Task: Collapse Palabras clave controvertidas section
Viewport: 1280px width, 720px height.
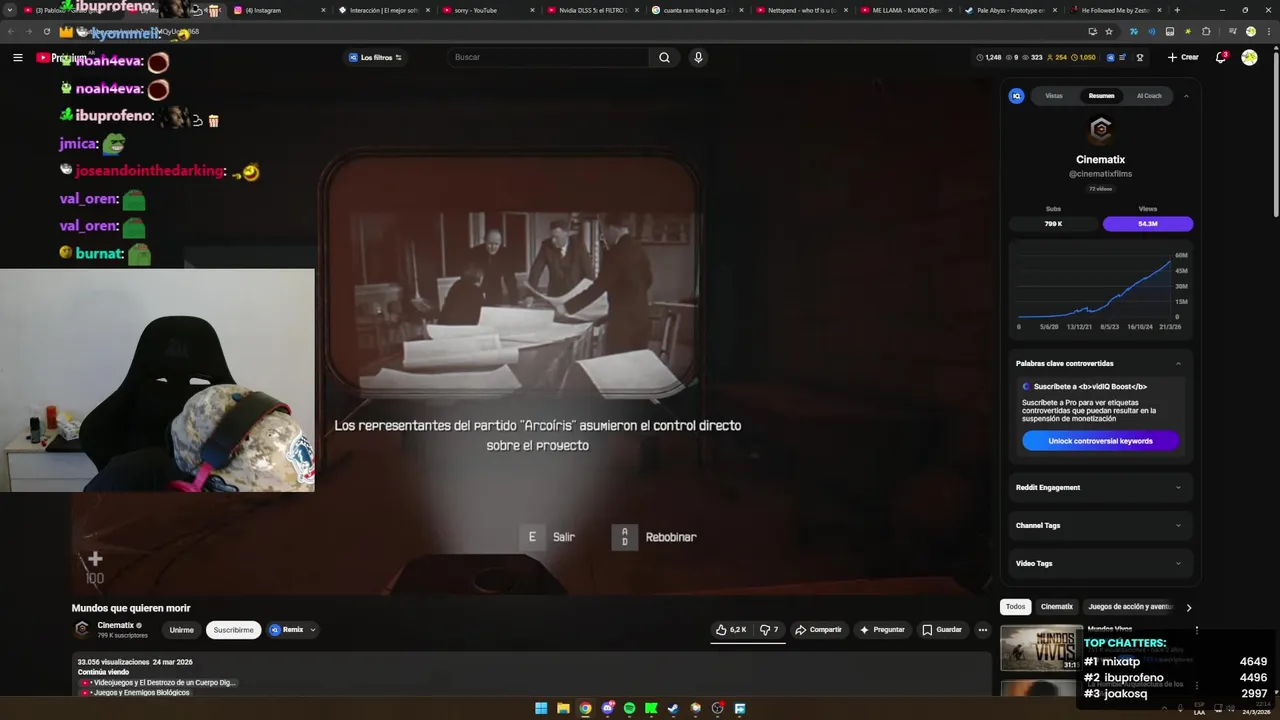Action: (x=1178, y=363)
